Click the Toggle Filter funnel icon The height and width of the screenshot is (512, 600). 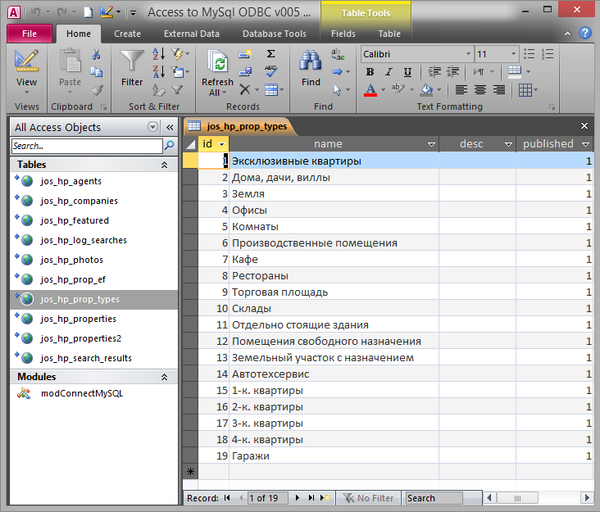(177, 90)
